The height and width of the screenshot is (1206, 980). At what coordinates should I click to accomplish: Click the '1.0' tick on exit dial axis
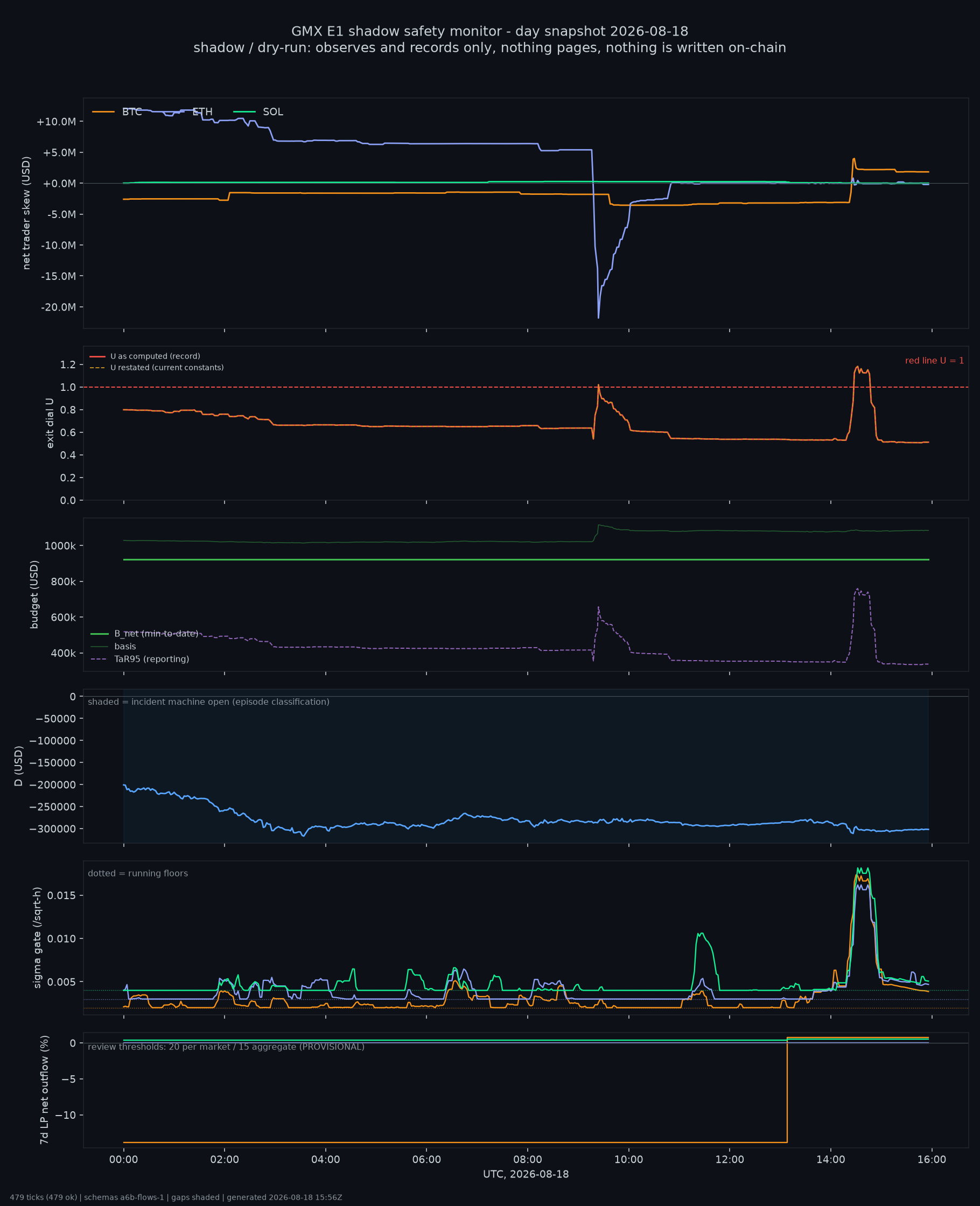tap(68, 388)
